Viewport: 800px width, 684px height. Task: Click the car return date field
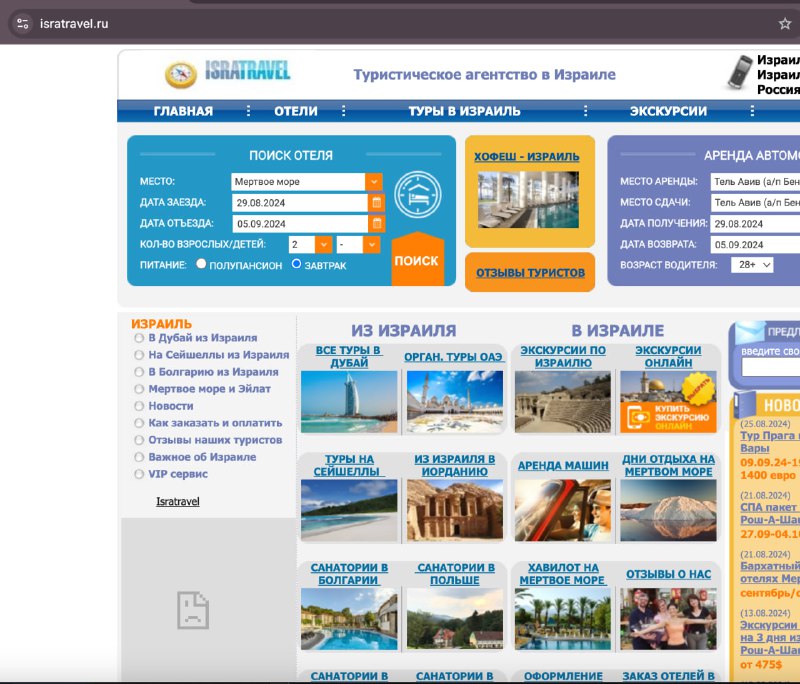[755, 244]
